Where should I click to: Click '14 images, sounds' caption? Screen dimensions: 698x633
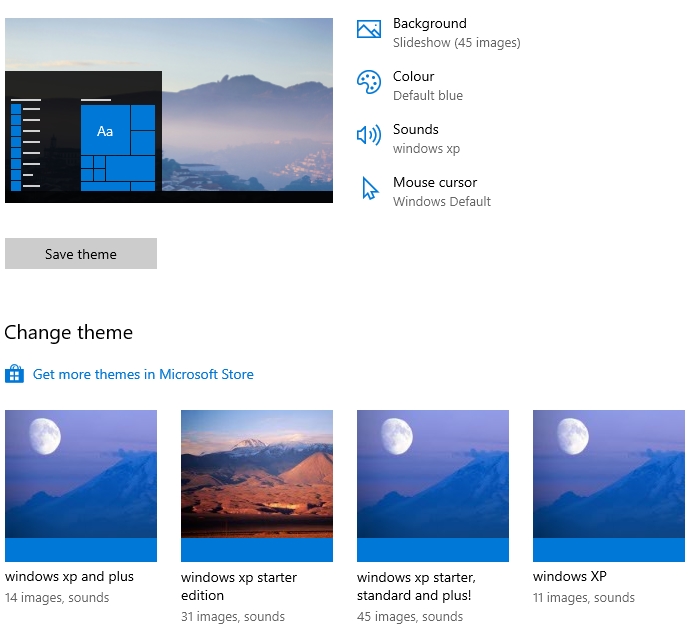pyautogui.click(x=57, y=597)
